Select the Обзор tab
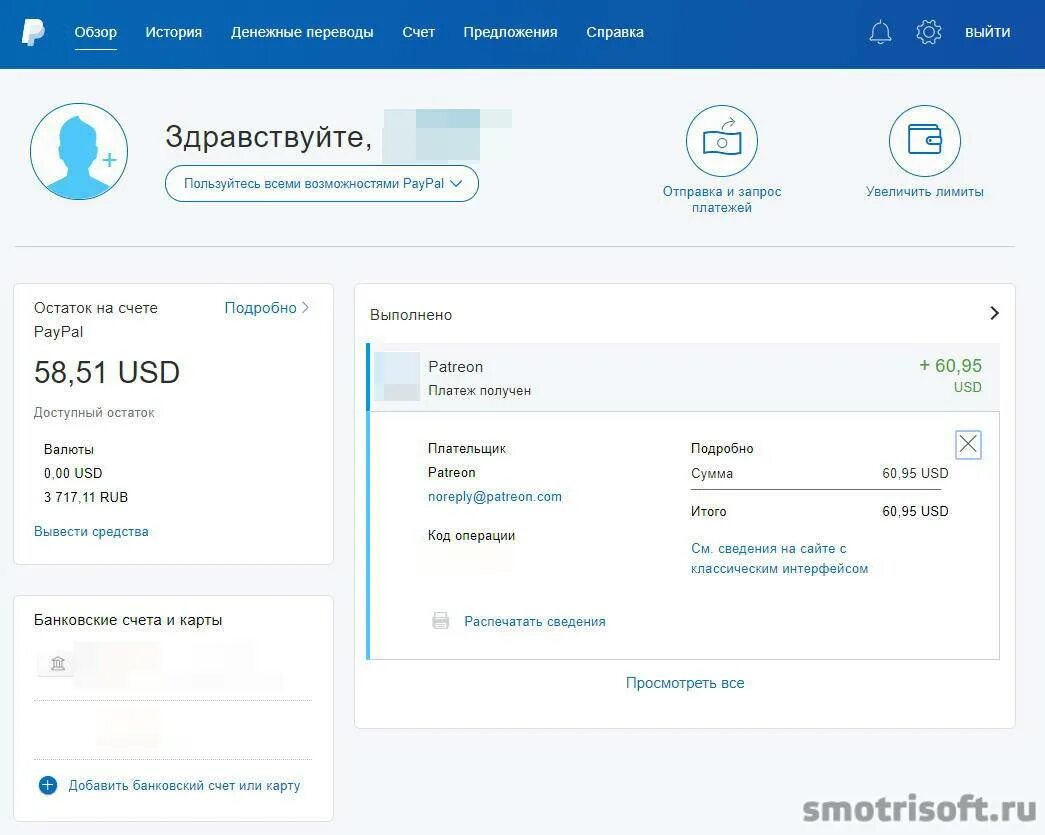The image size is (1045, 835). tap(95, 32)
